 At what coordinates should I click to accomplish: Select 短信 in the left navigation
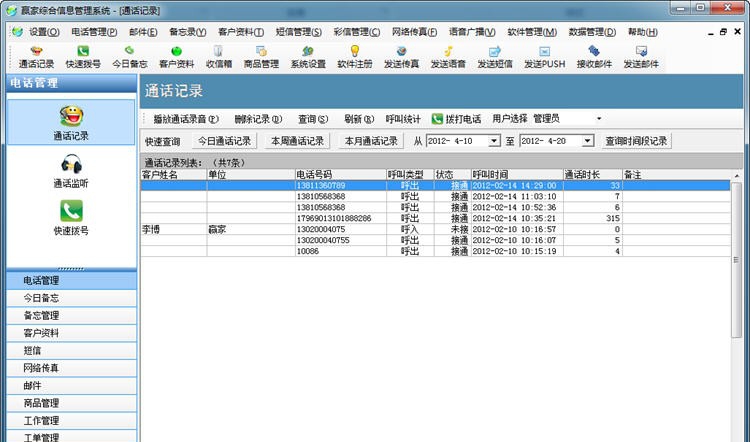[x=72, y=351]
